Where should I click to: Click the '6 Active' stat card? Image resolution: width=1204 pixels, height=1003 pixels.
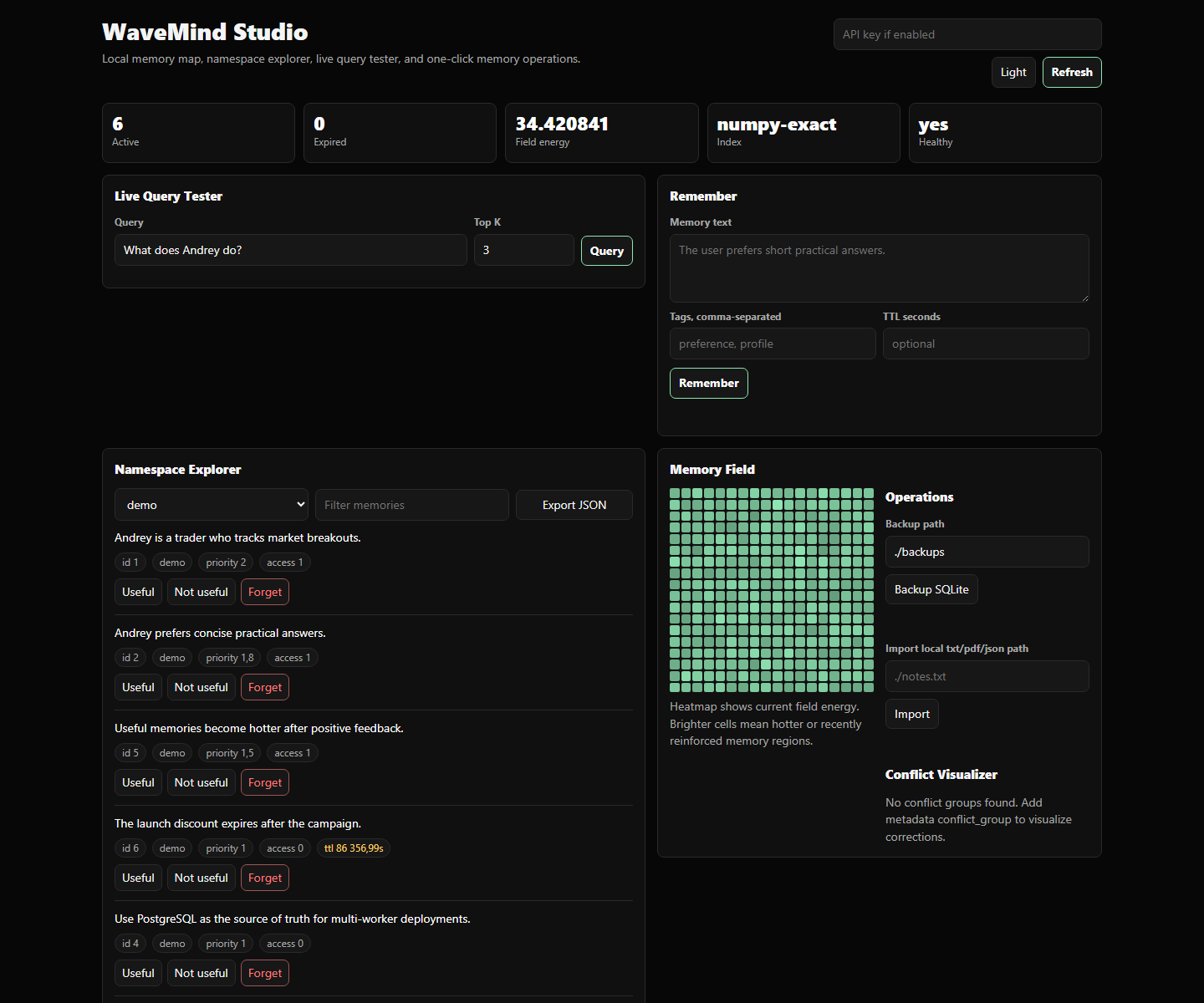click(198, 133)
